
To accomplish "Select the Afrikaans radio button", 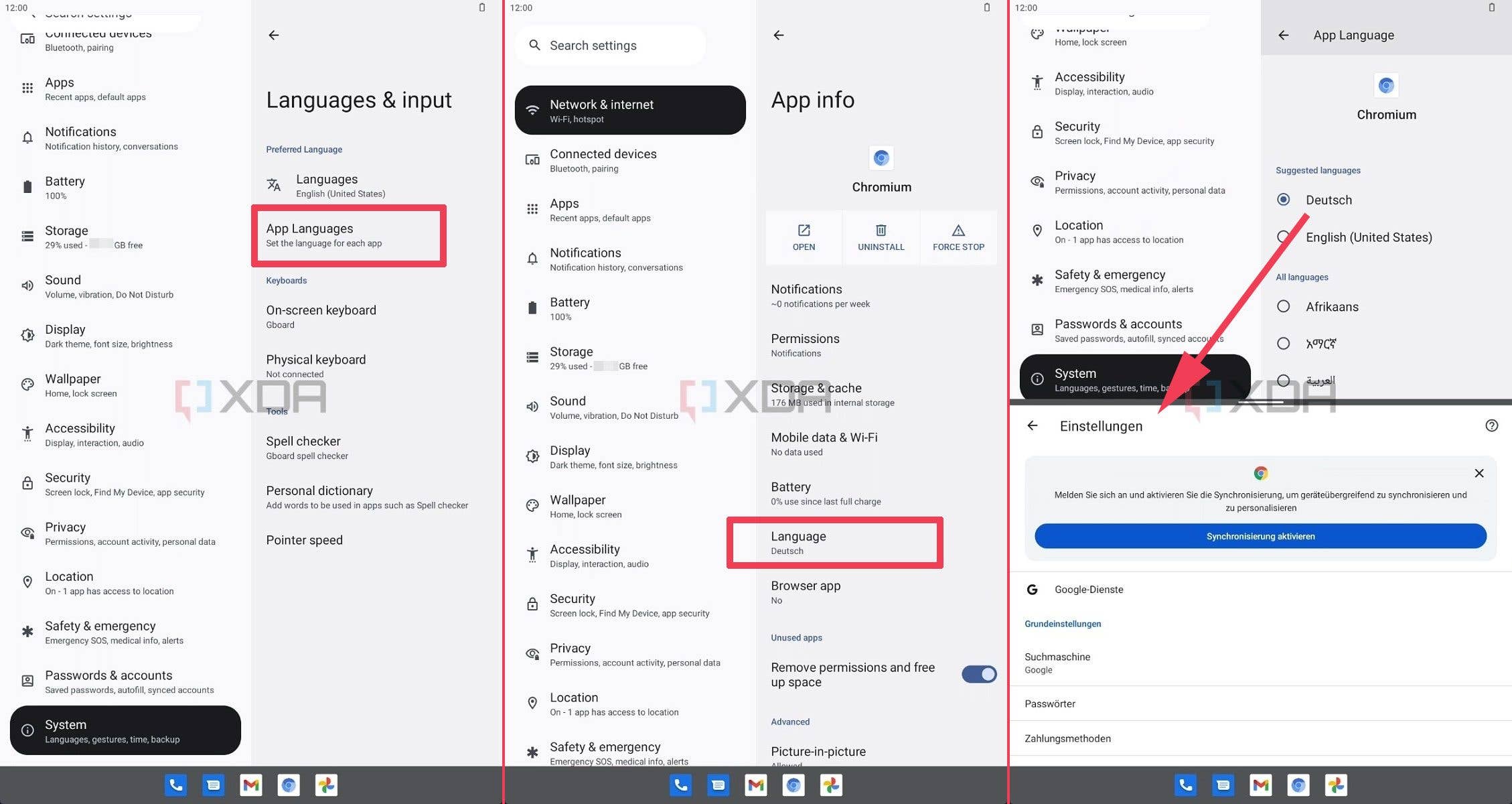I will coord(1283,306).
